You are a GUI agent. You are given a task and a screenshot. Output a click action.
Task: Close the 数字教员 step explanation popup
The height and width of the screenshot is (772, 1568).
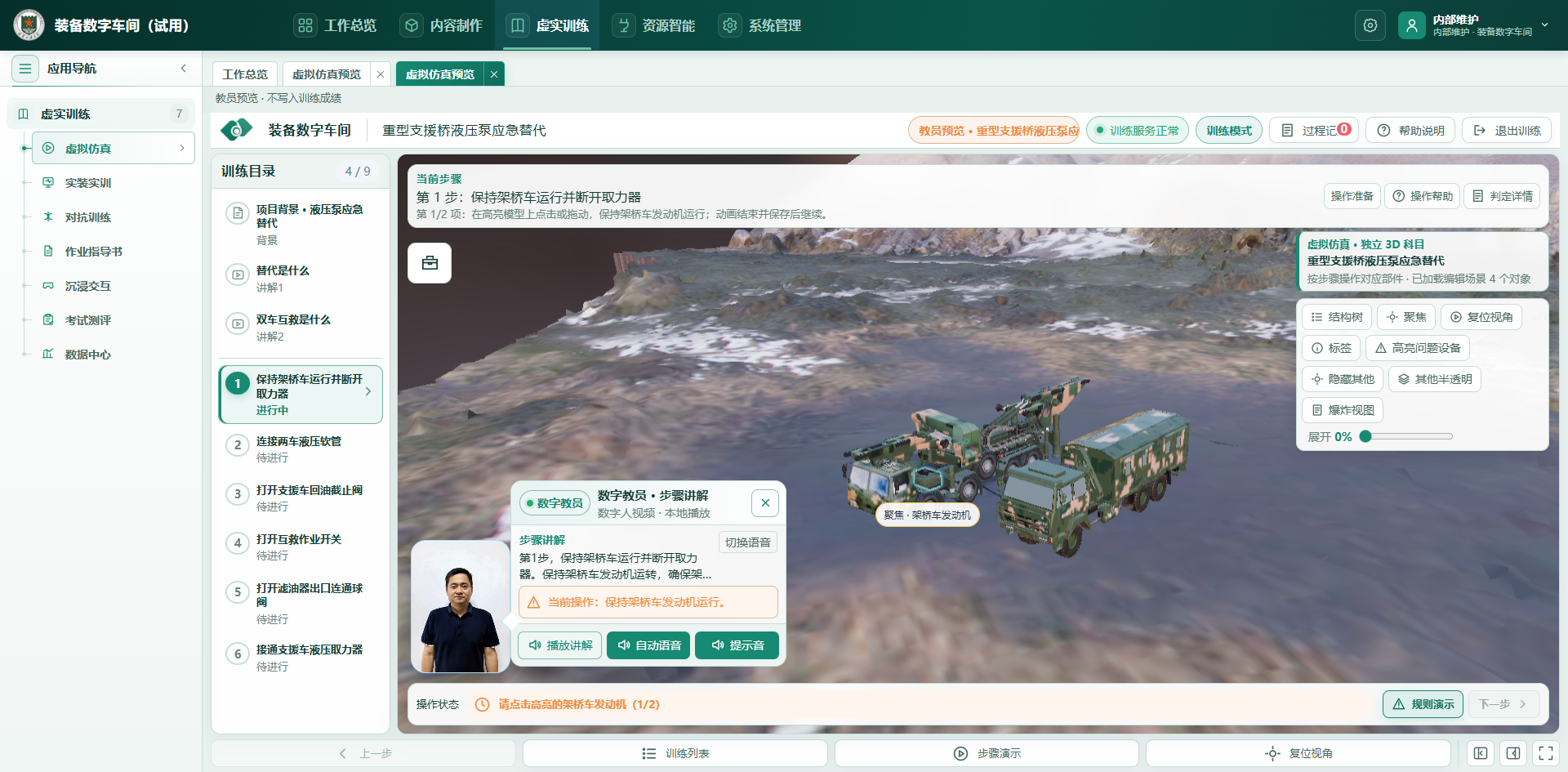point(765,503)
